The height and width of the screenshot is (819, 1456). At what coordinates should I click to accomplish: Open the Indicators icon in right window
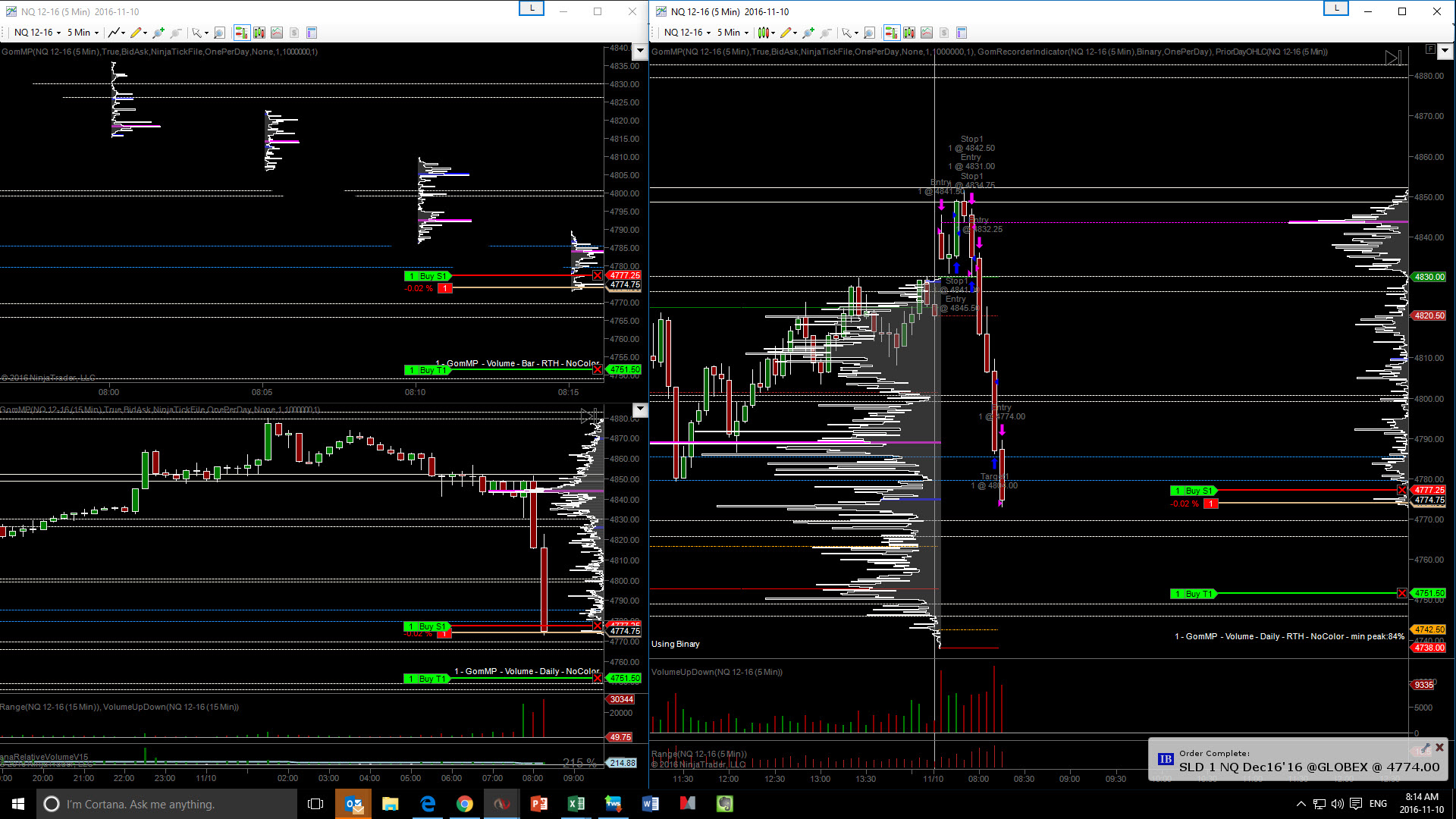pos(927,33)
